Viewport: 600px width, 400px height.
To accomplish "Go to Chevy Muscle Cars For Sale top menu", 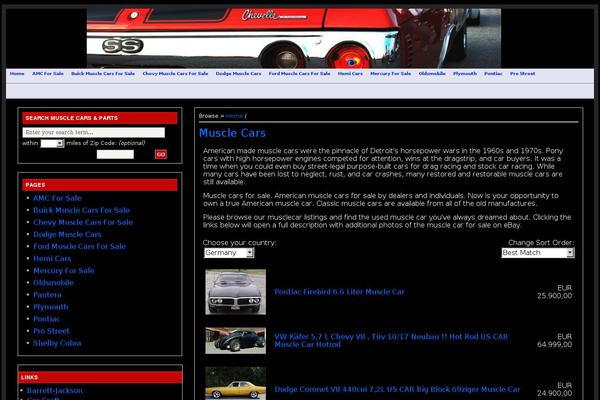I will pos(175,73).
